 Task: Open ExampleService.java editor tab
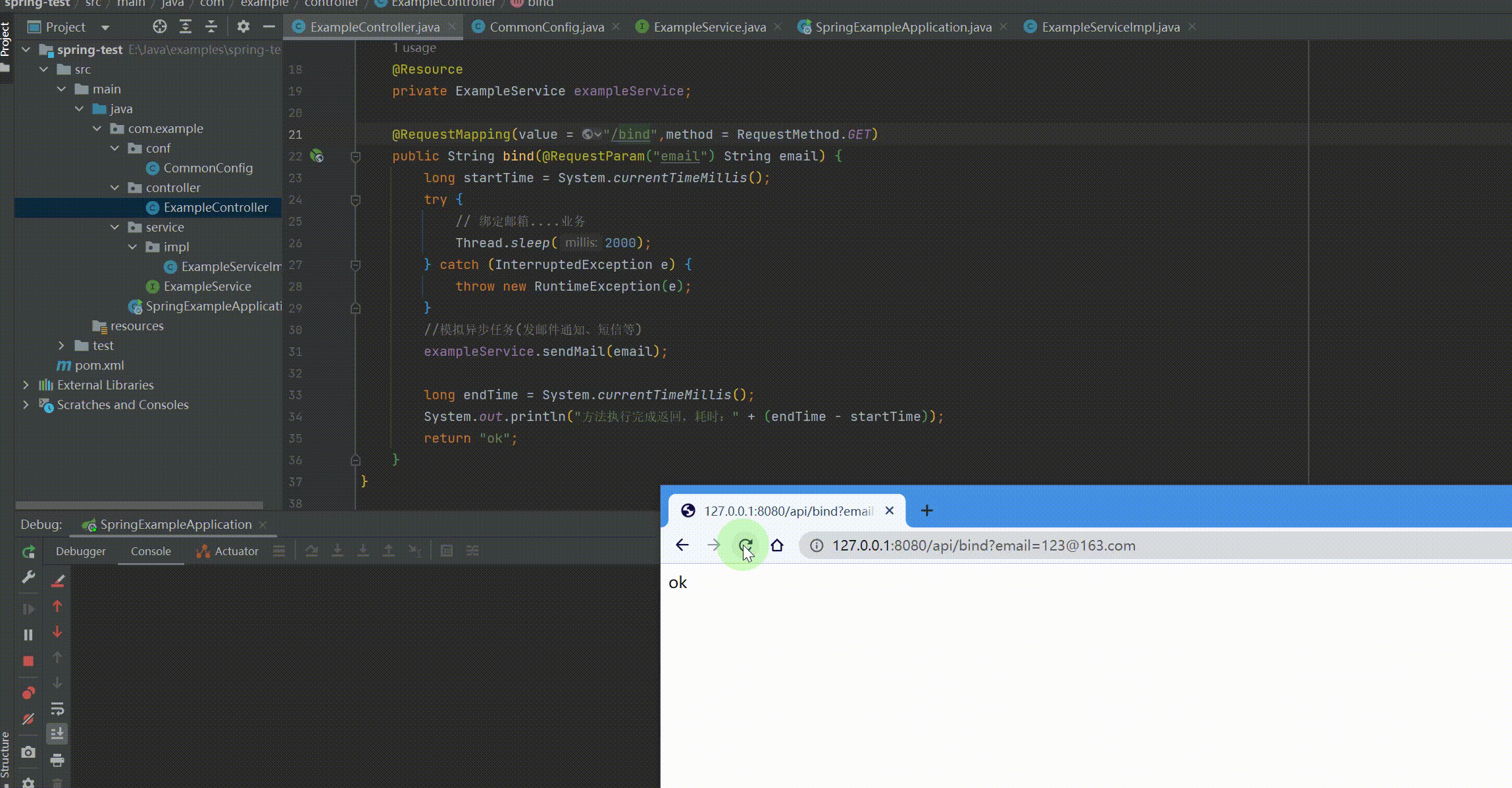710,27
